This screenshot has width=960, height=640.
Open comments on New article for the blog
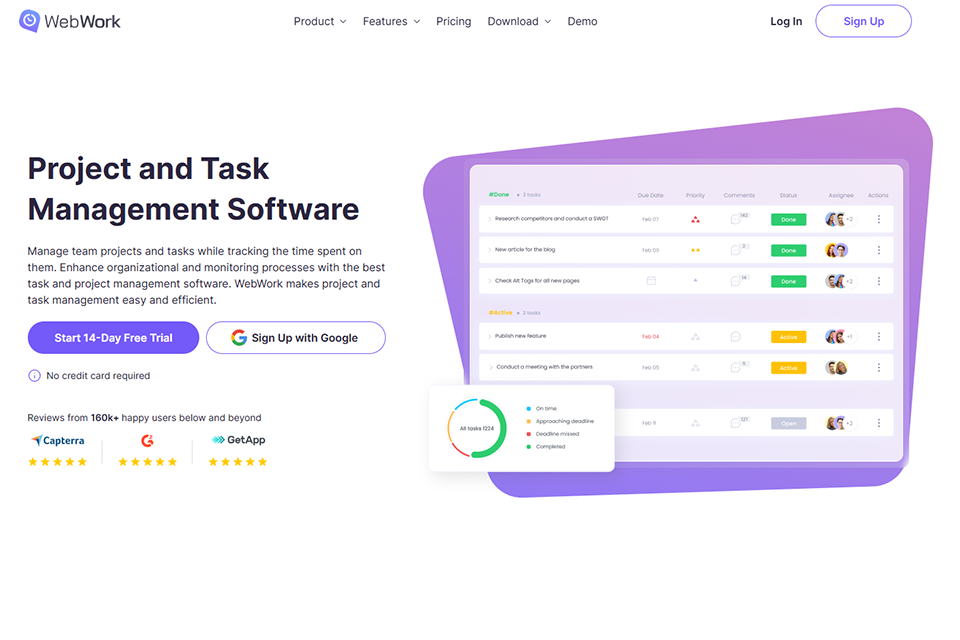click(739, 249)
